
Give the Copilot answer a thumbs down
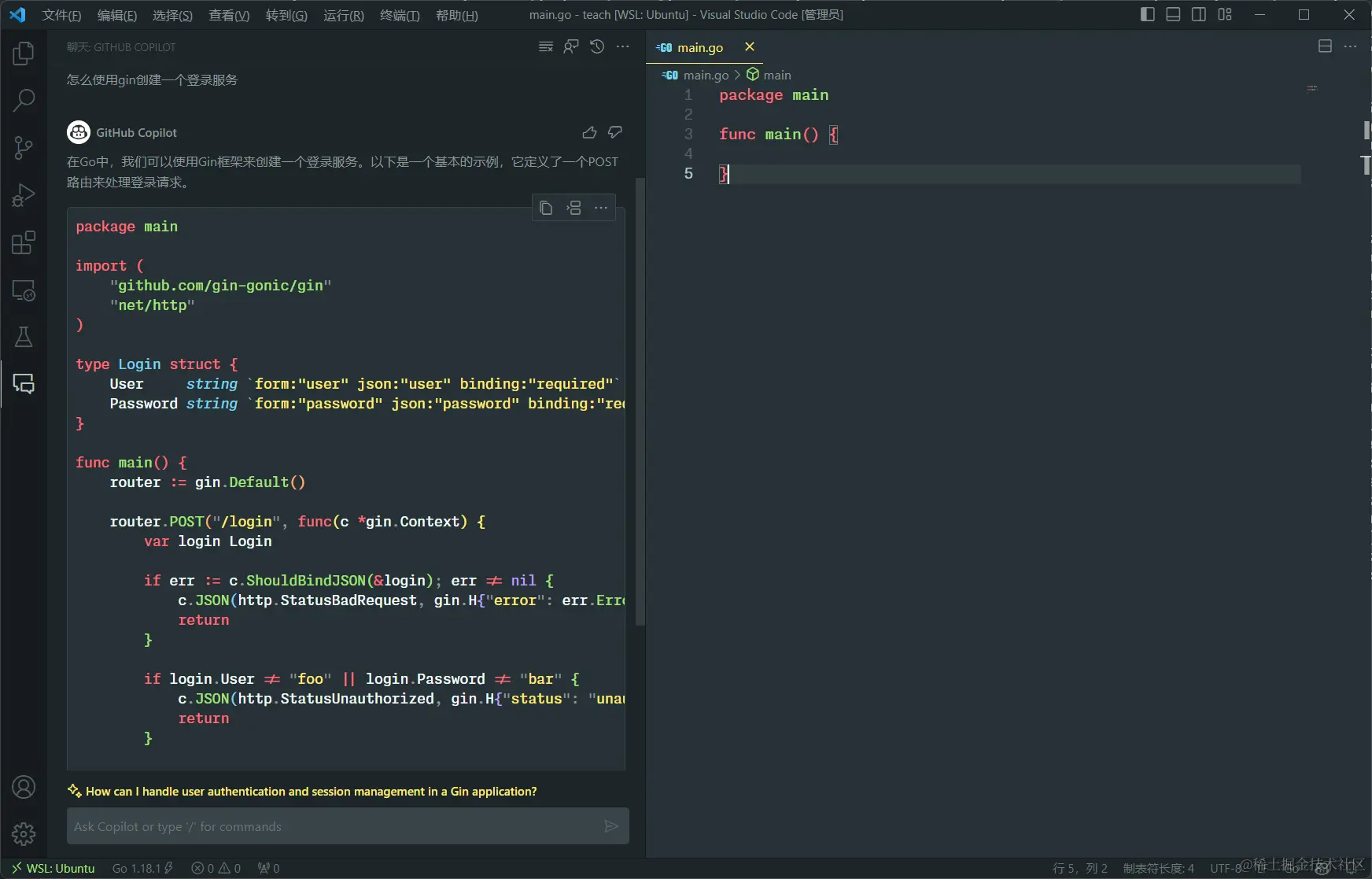tap(615, 132)
